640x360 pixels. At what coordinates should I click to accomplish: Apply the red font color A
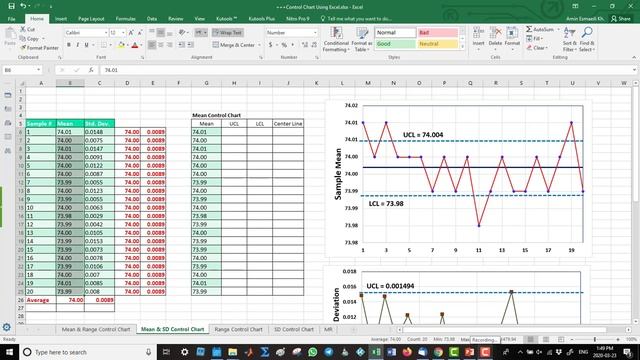tap(135, 45)
